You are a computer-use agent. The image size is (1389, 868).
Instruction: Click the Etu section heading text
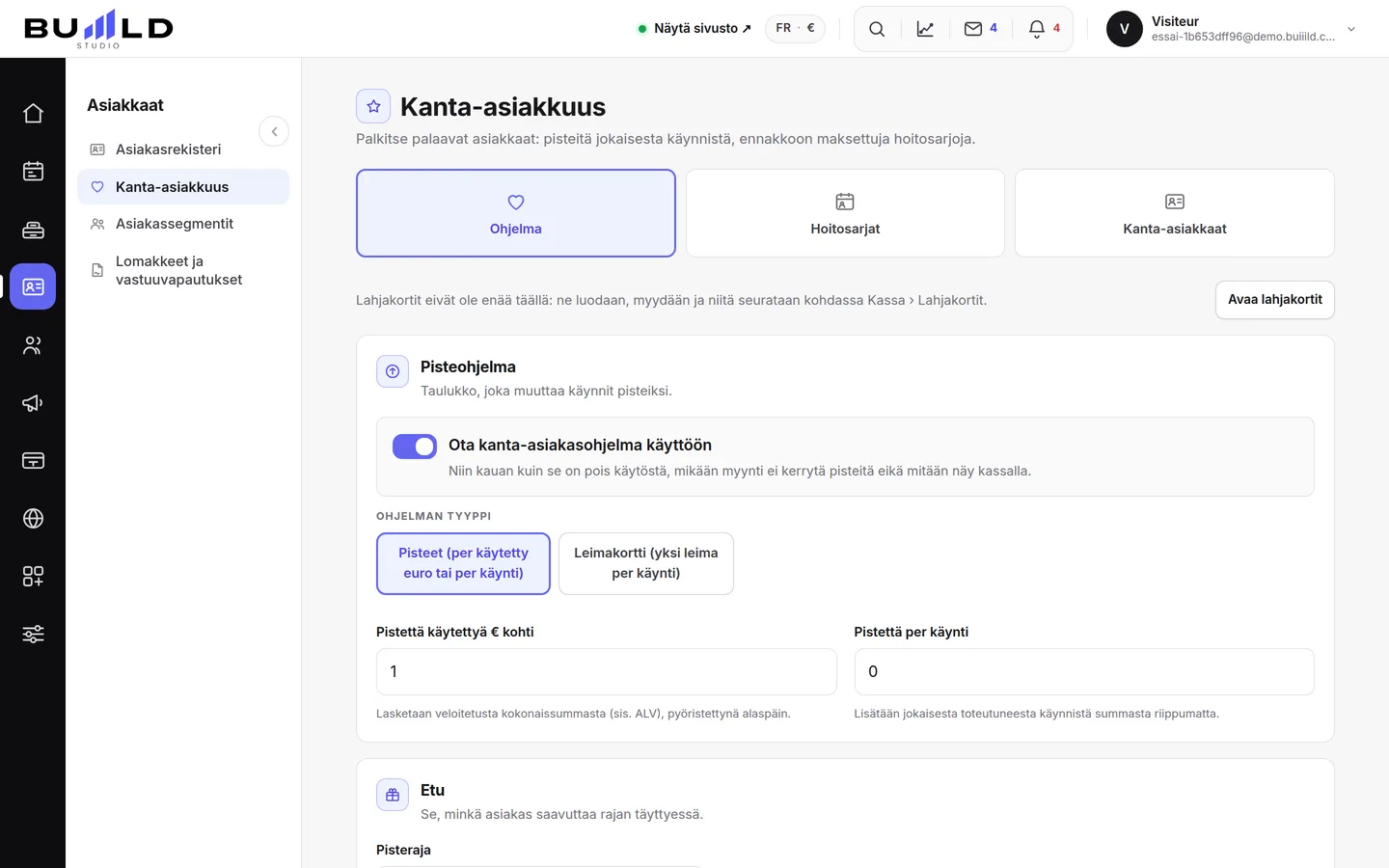[432, 790]
